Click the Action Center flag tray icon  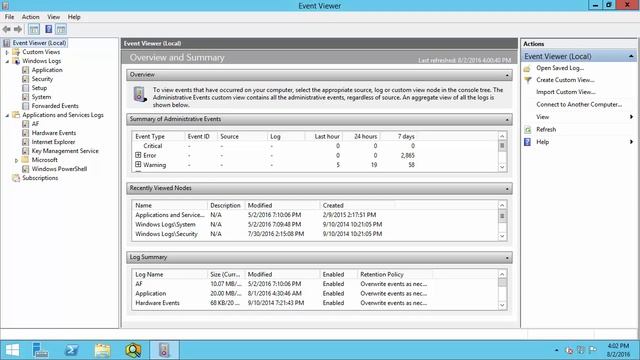[x=593, y=350]
